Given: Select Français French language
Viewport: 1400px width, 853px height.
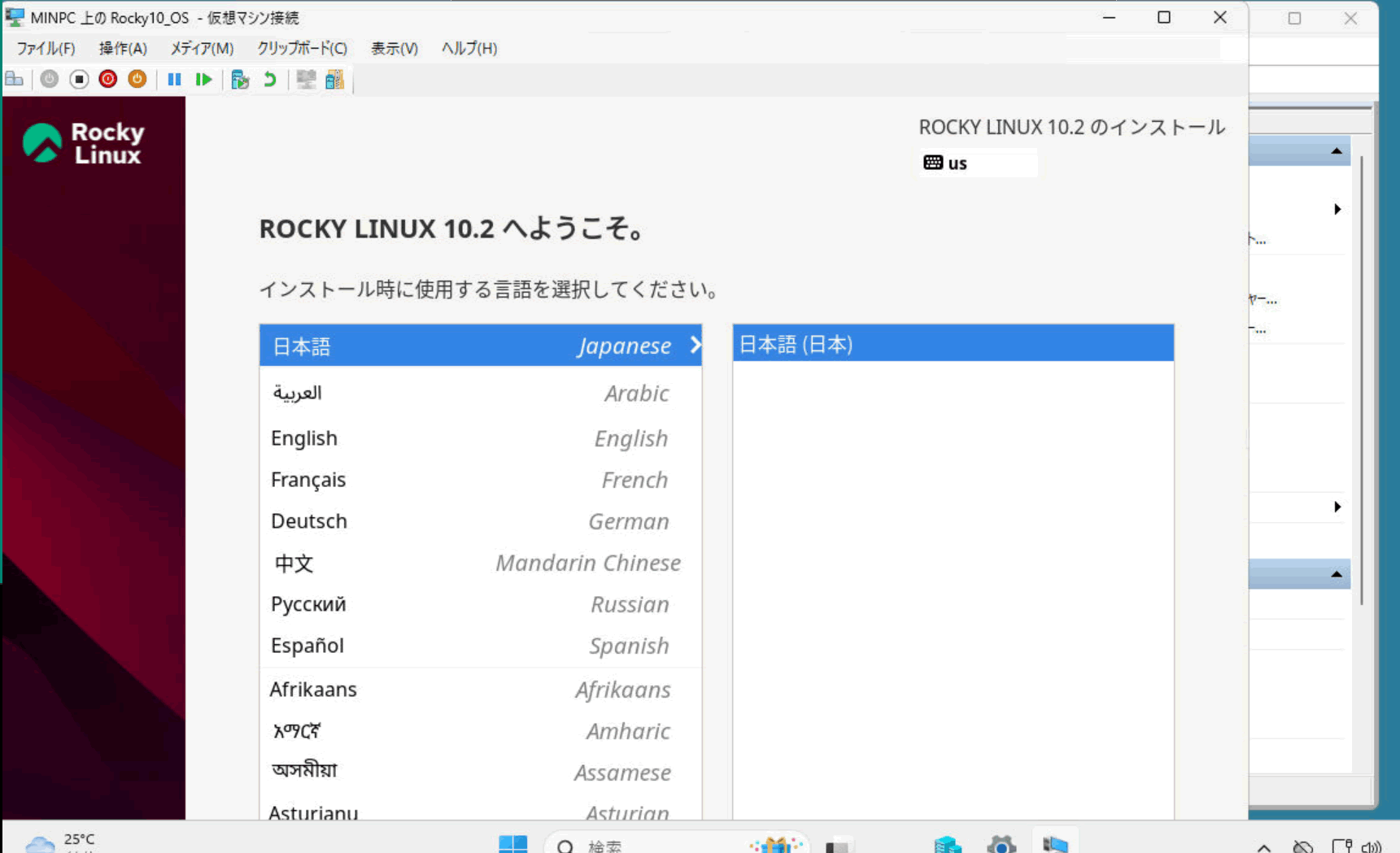Looking at the screenshot, I should 480,480.
